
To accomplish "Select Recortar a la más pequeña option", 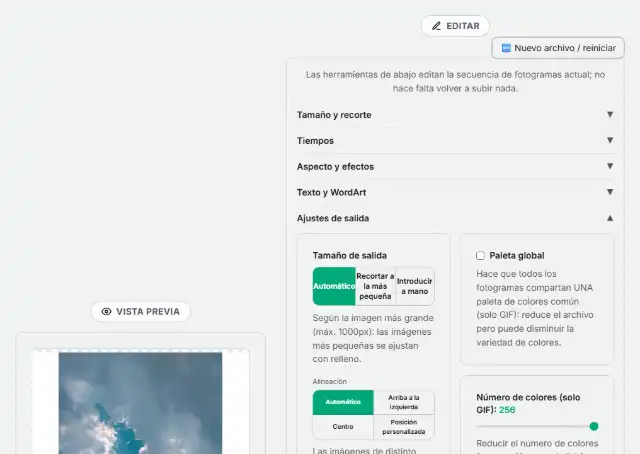I will (x=375, y=286).
